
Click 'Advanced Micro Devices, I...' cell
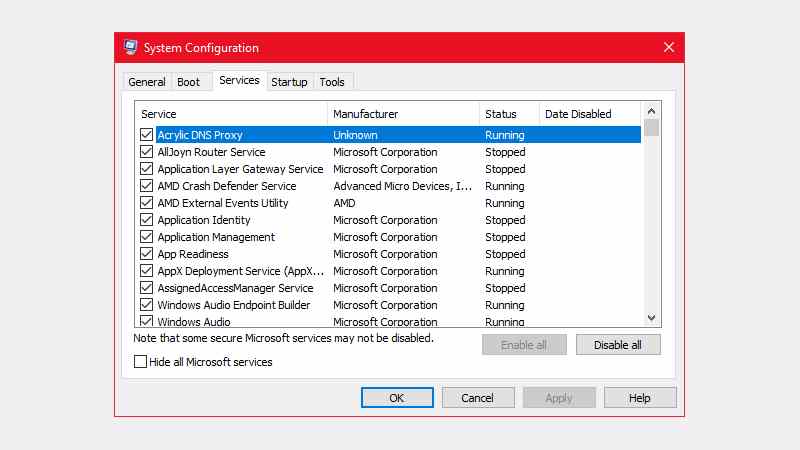click(x=403, y=186)
